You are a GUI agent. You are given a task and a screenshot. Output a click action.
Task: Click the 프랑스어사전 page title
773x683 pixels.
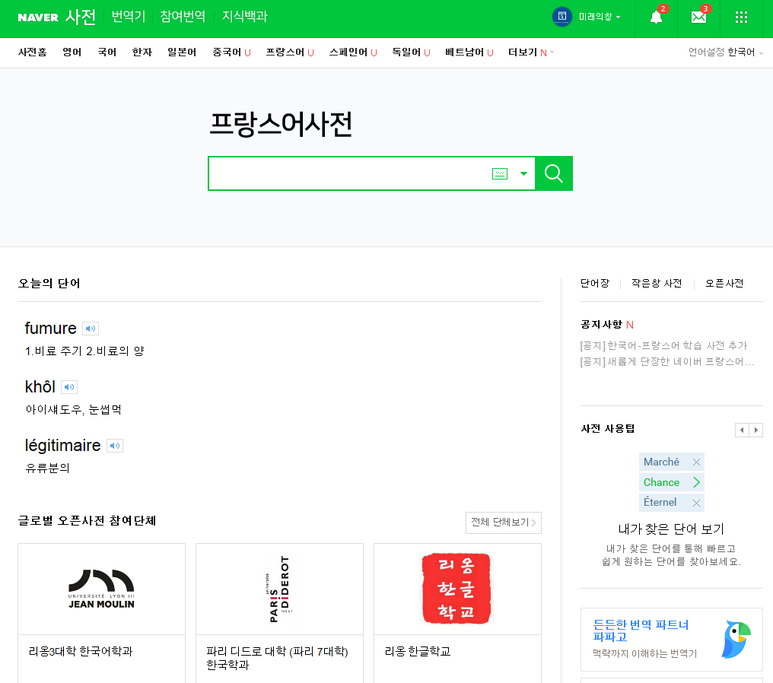tap(281, 124)
